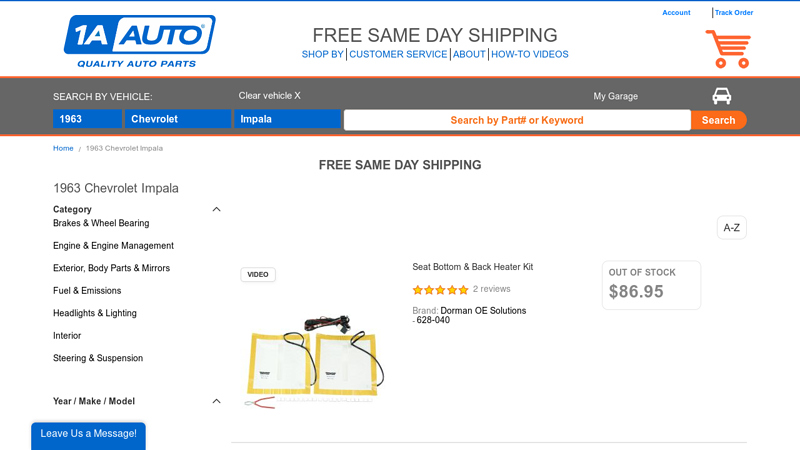Focus the part number or keyword search field
The width and height of the screenshot is (800, 450).
click(516, 120)
